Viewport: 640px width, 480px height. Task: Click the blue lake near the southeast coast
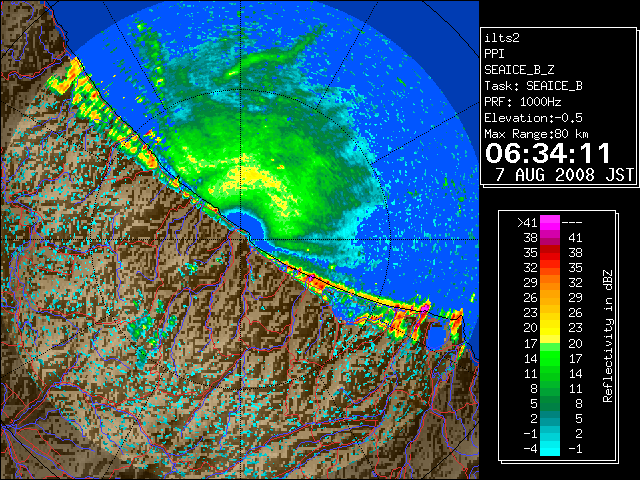coord(437,336)
